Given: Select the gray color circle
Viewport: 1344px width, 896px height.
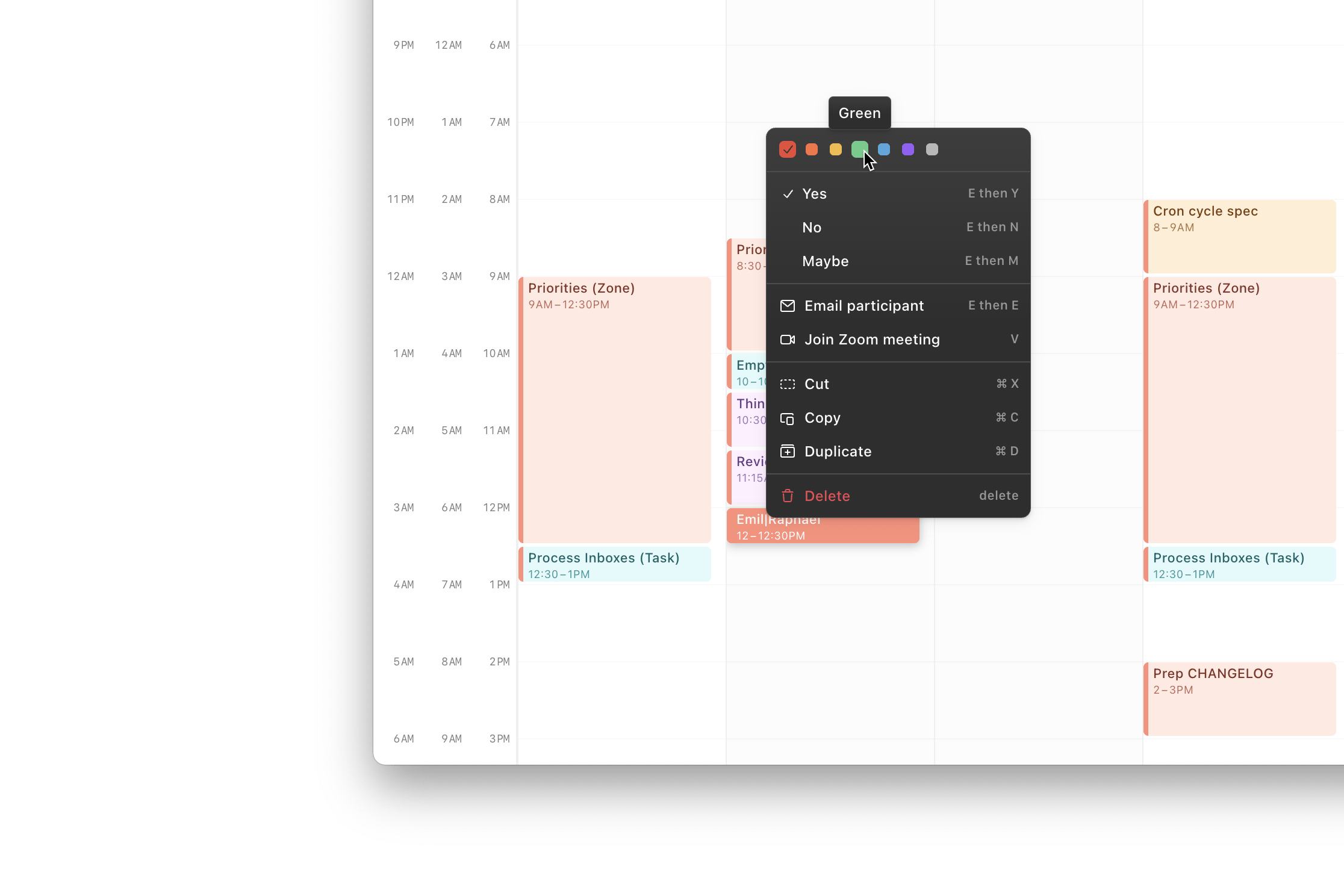Looking at the screenshot, I should pyautogui.click(x=930, y=149).
